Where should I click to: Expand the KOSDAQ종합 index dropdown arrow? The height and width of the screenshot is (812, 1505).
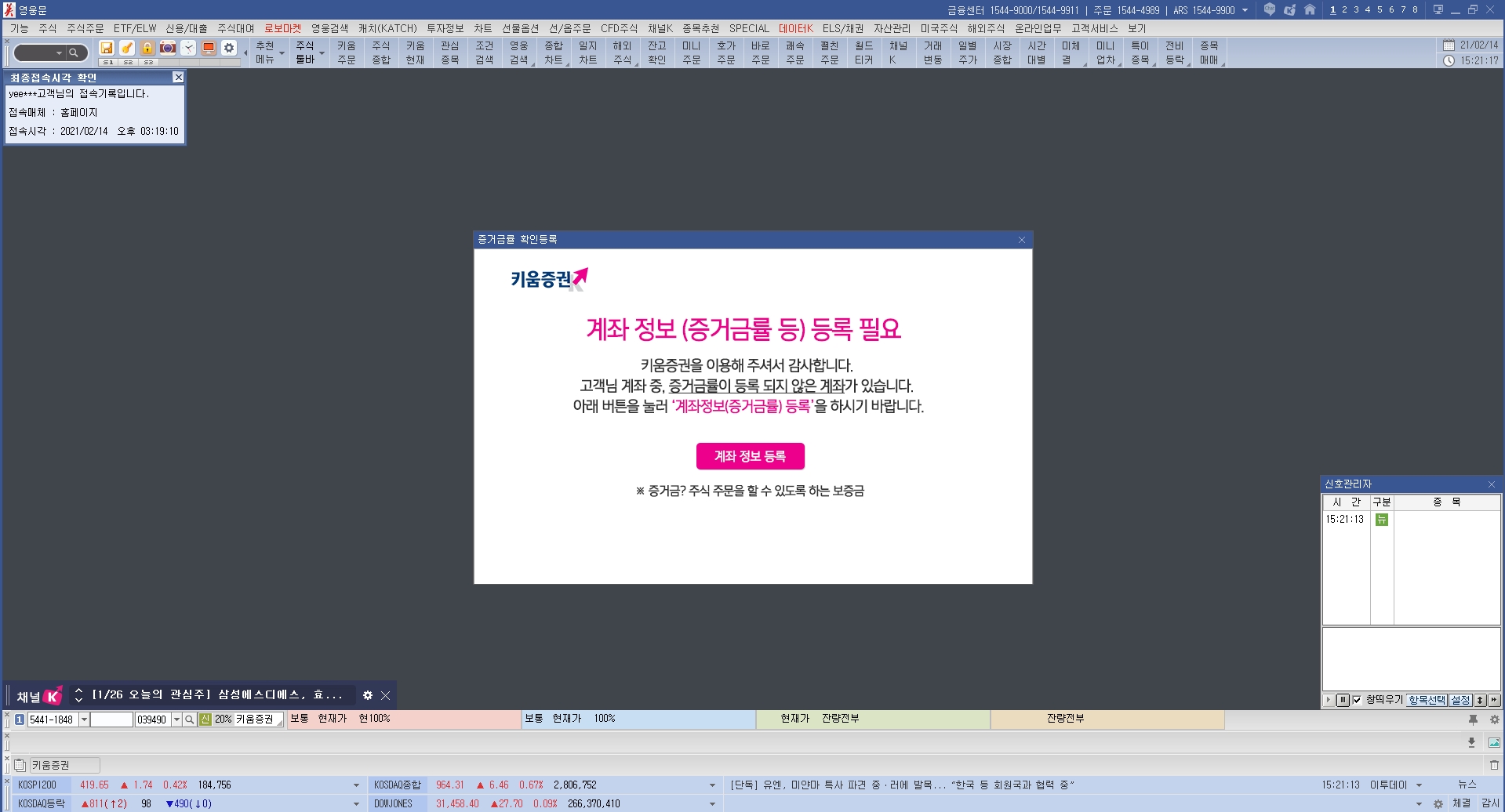[712, 785]
